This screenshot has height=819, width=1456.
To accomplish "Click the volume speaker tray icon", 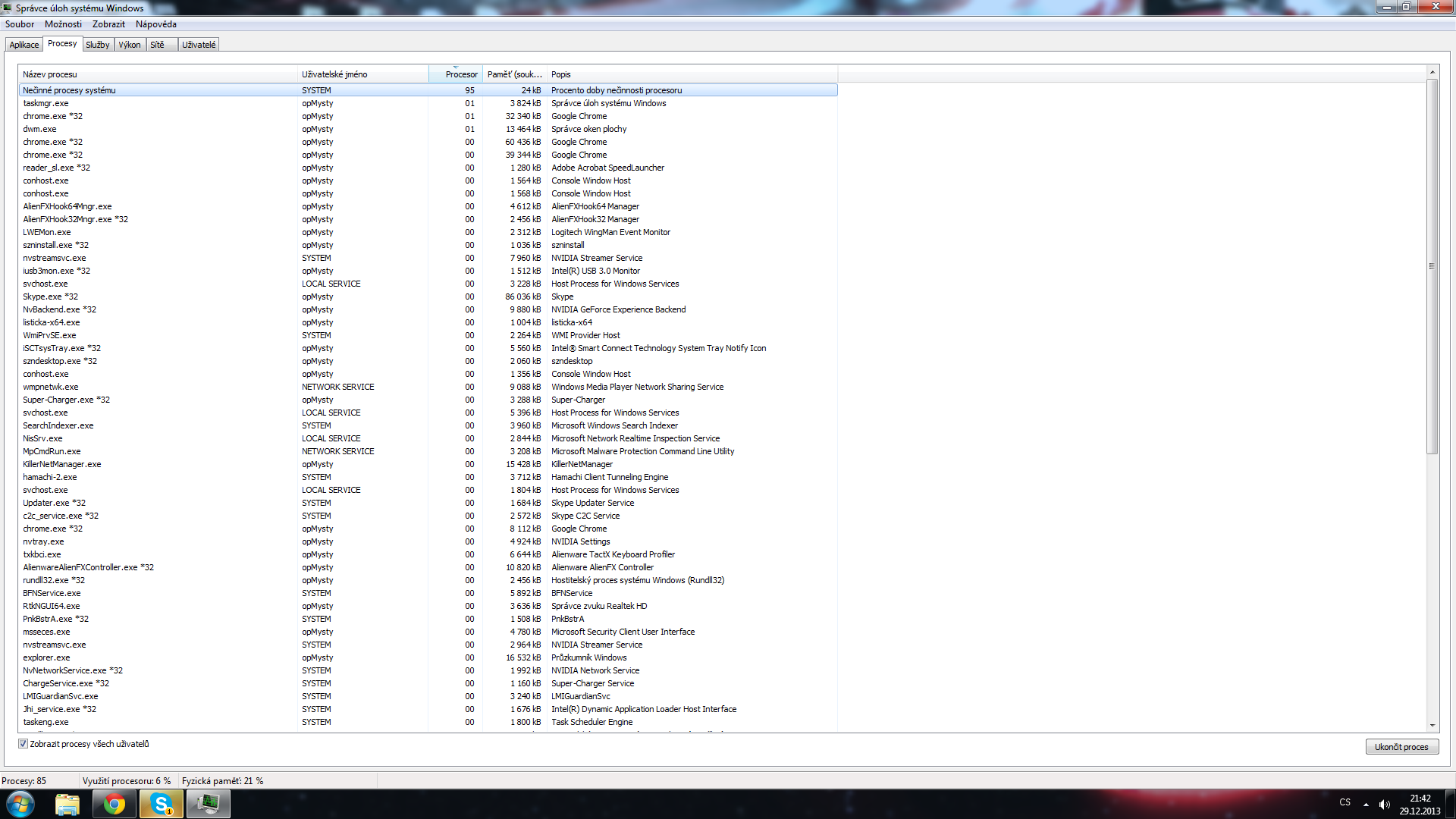I will pyautogui.click(x=1385, y=804).
